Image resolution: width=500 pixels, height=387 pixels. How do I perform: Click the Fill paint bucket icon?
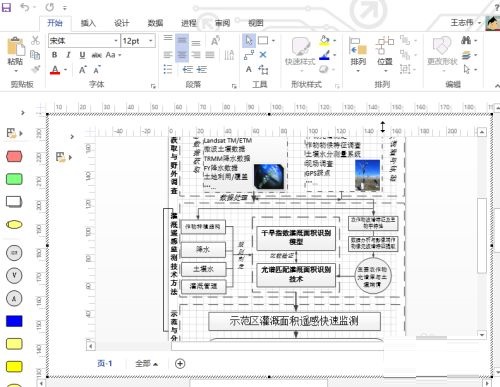pyautogui.click(x=324, y=41)
